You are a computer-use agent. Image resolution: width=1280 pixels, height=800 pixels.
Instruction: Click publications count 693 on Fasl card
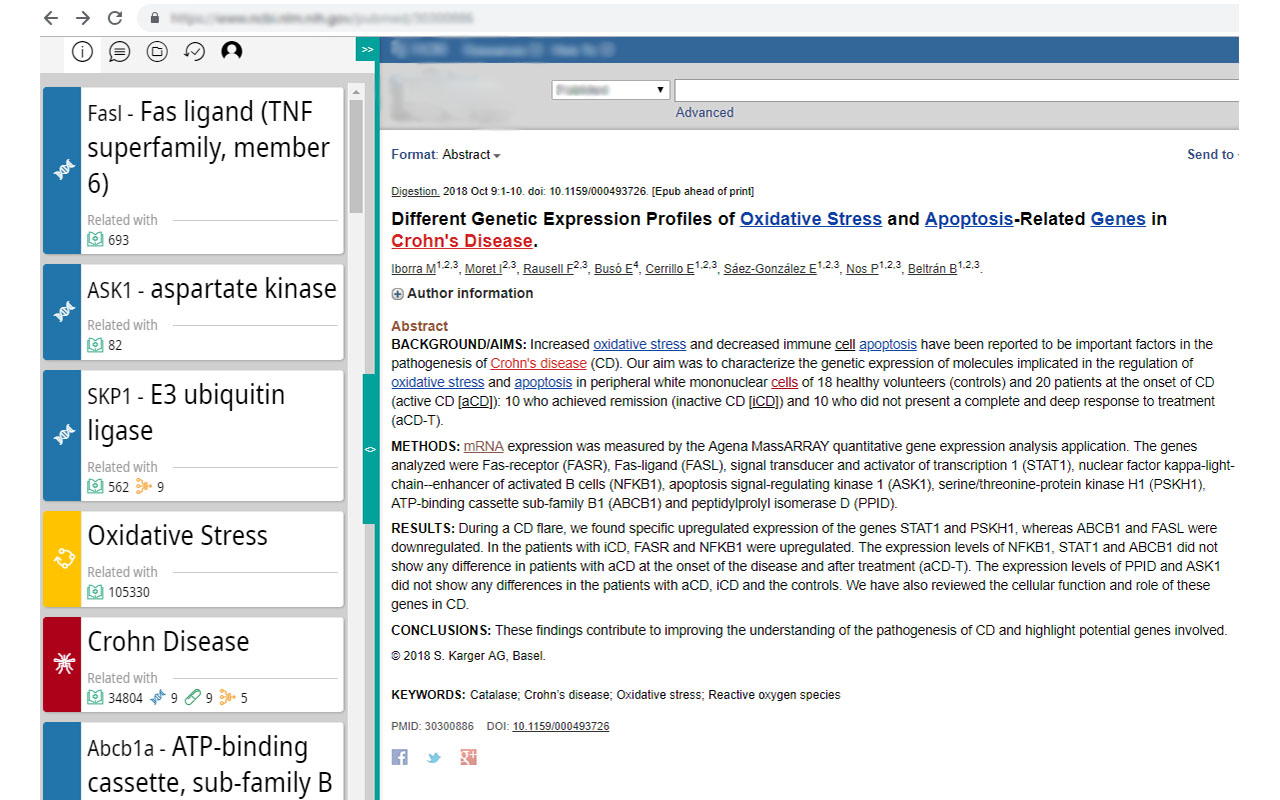tap(108, 240)
